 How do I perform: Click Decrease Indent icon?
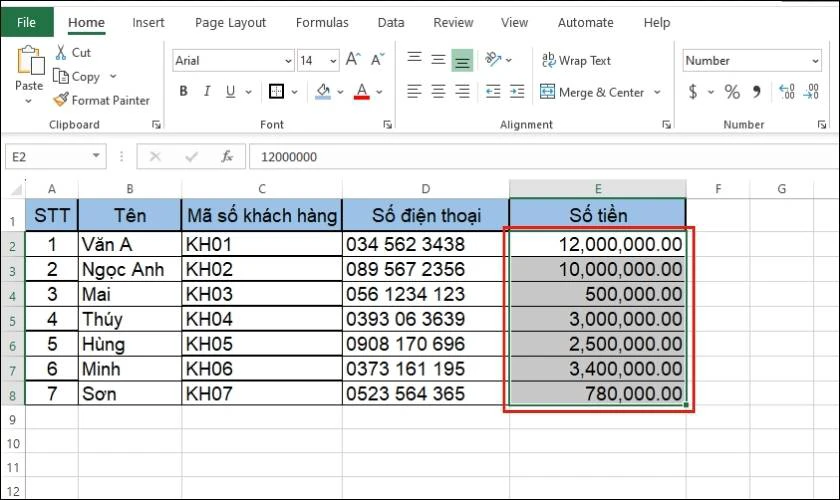point(493,92)
